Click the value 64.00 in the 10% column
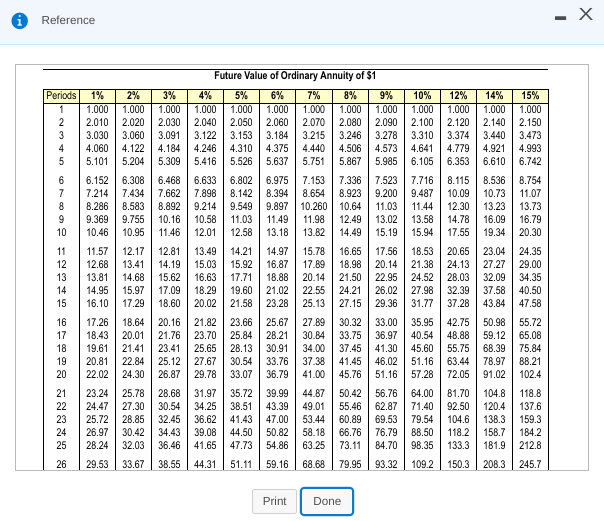The height and width of the screenshot is (521, 604). (422, 394)
